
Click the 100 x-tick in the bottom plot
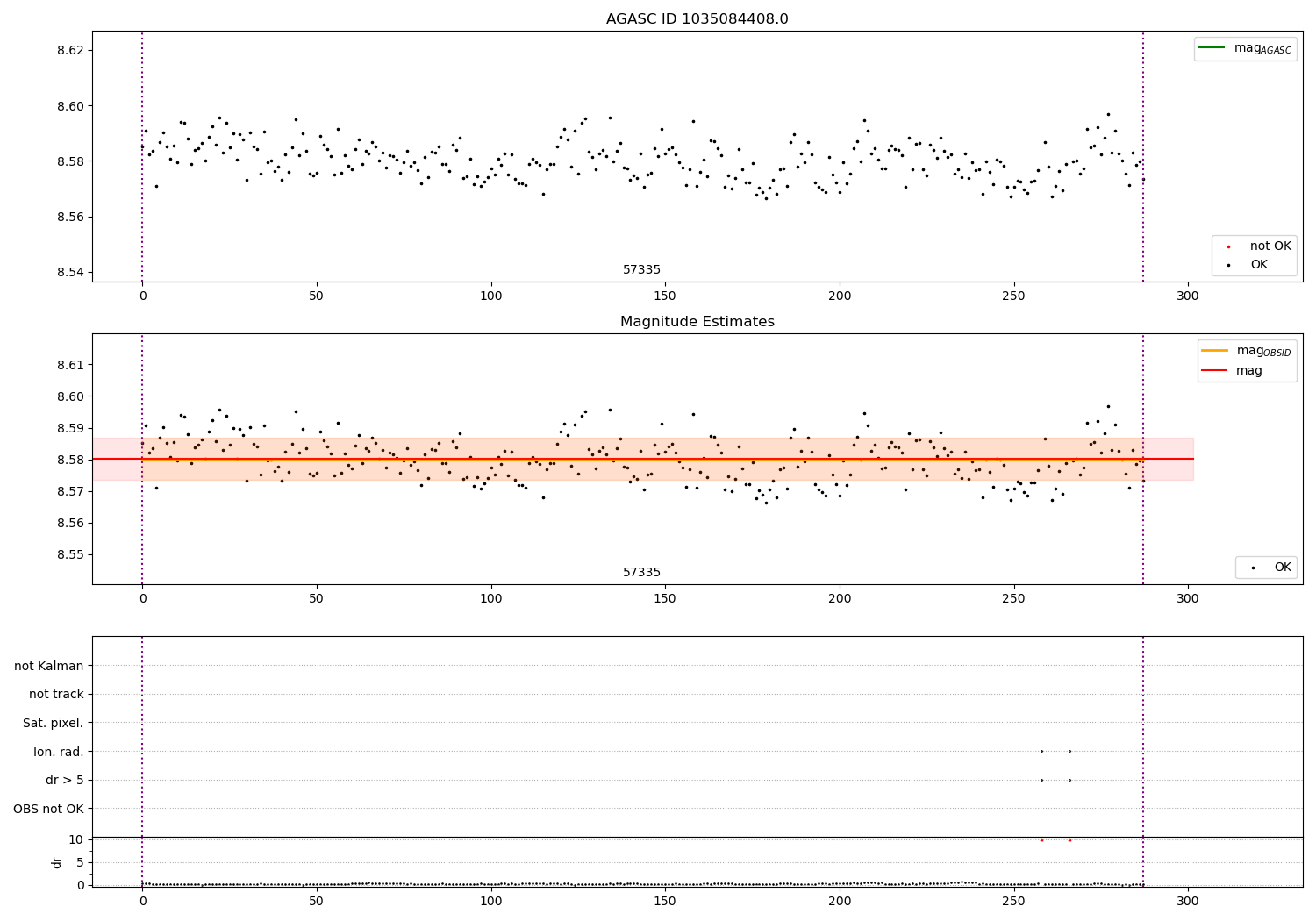tap(491, 902)
